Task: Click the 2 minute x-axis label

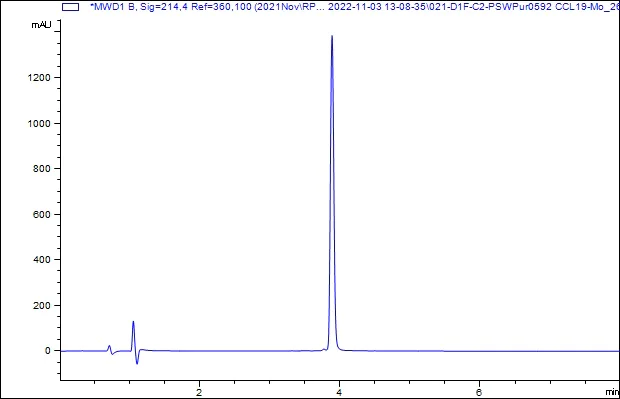Action: click(x=199, y=392)
